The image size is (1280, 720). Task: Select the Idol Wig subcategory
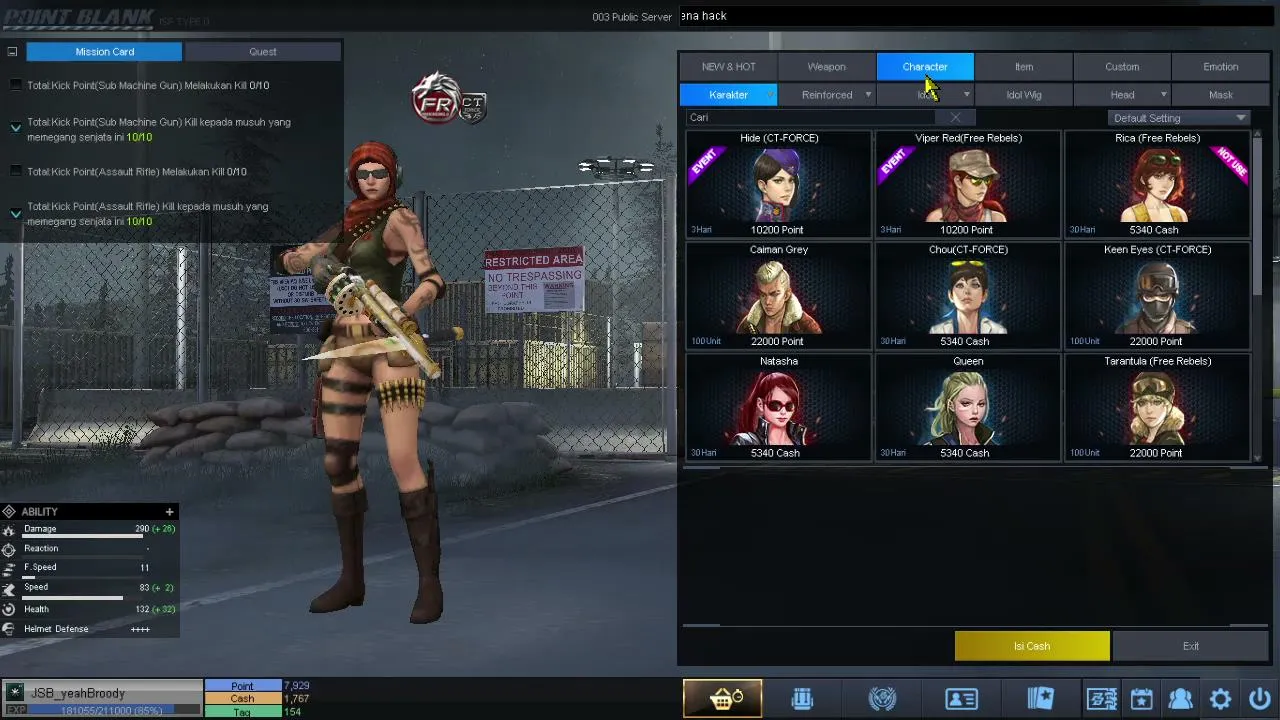coord(1024,95)
